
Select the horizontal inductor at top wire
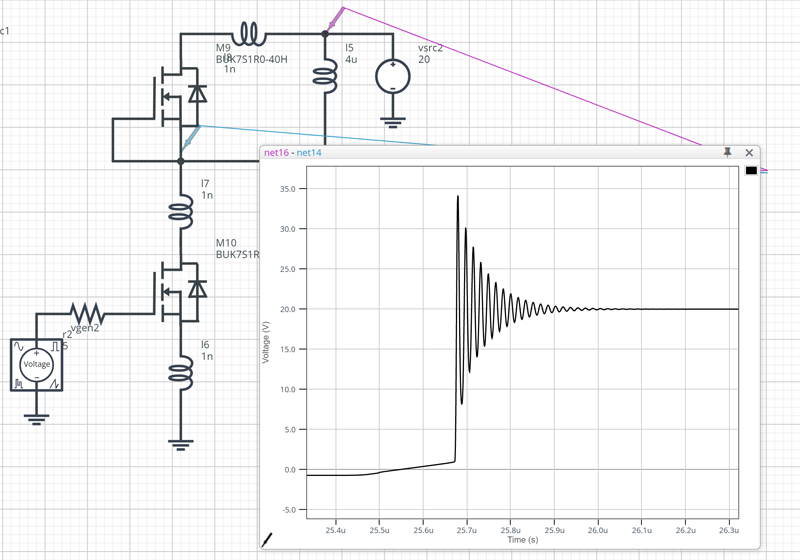[x=249, y=34]
